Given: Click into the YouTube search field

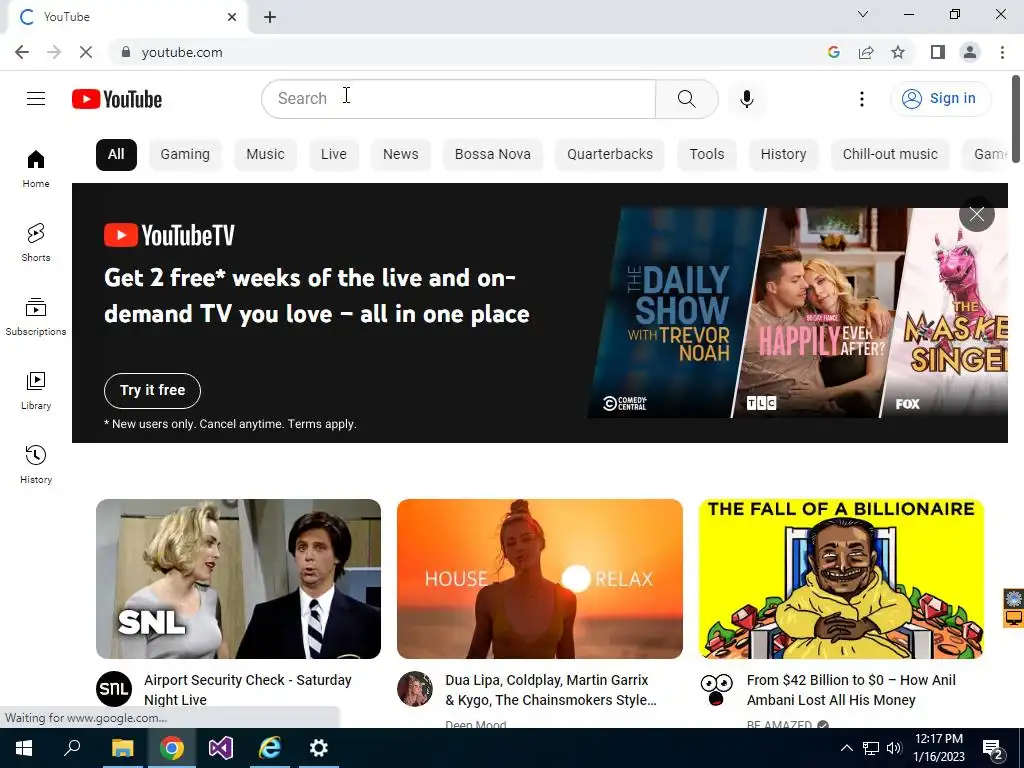Looking at the screenshot, I should (458, 99).
